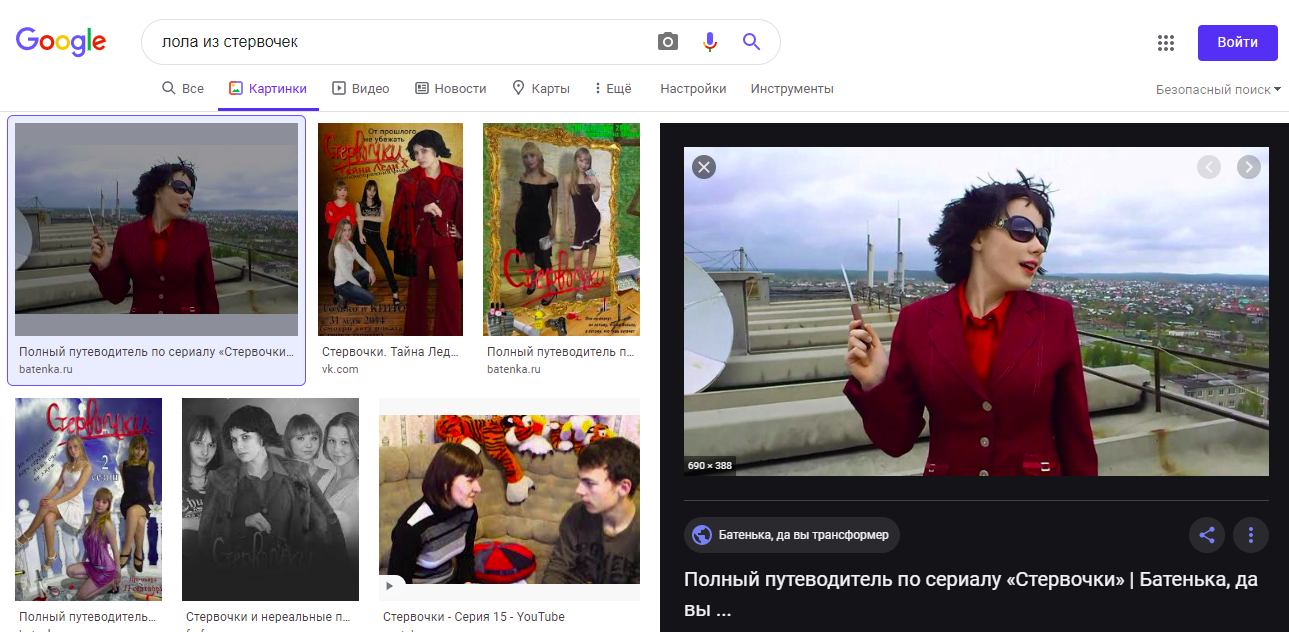Open the Новости tab

point(451,89)
